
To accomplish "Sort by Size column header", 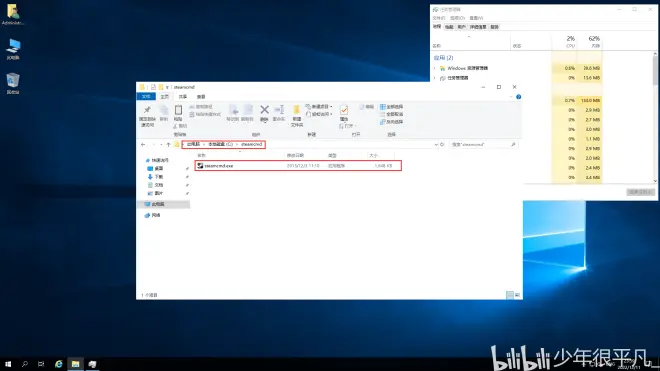I will [373, 156].
